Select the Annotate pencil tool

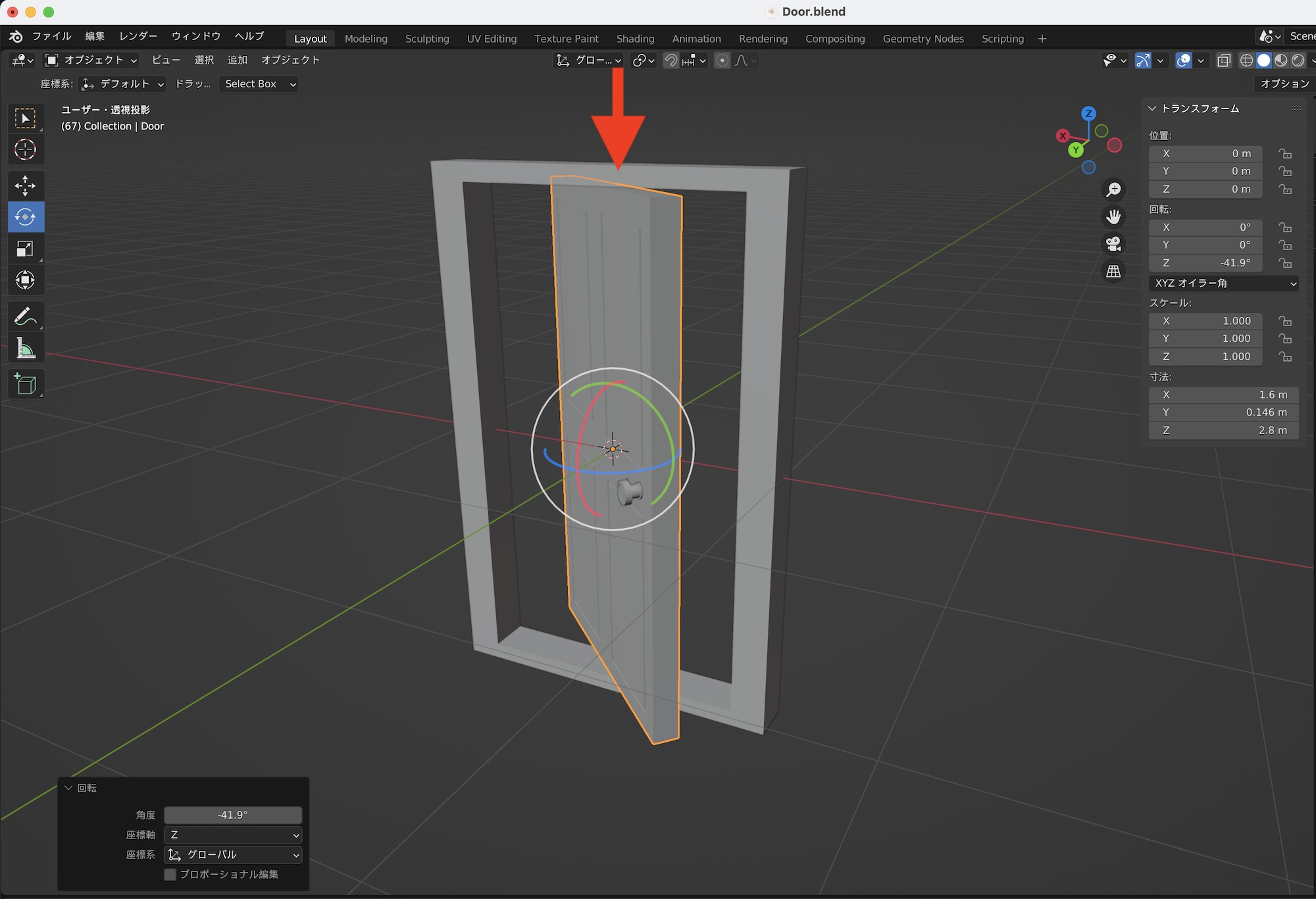click(25, 317)
